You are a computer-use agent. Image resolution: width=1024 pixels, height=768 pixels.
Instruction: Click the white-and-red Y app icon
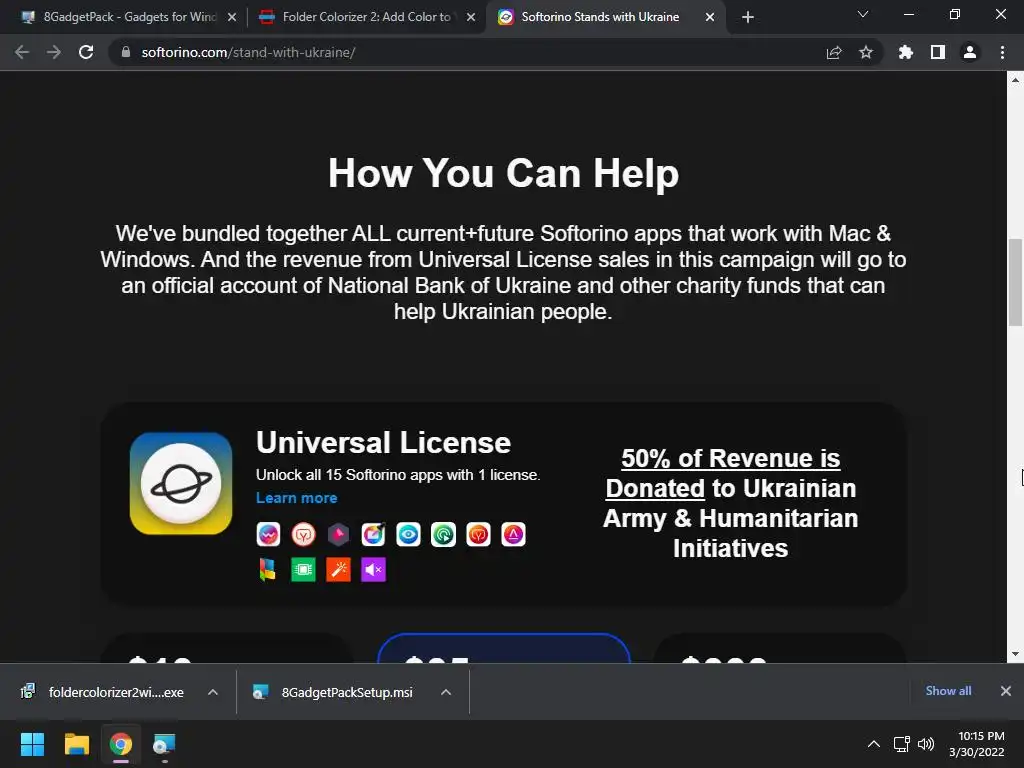(304, 534)
